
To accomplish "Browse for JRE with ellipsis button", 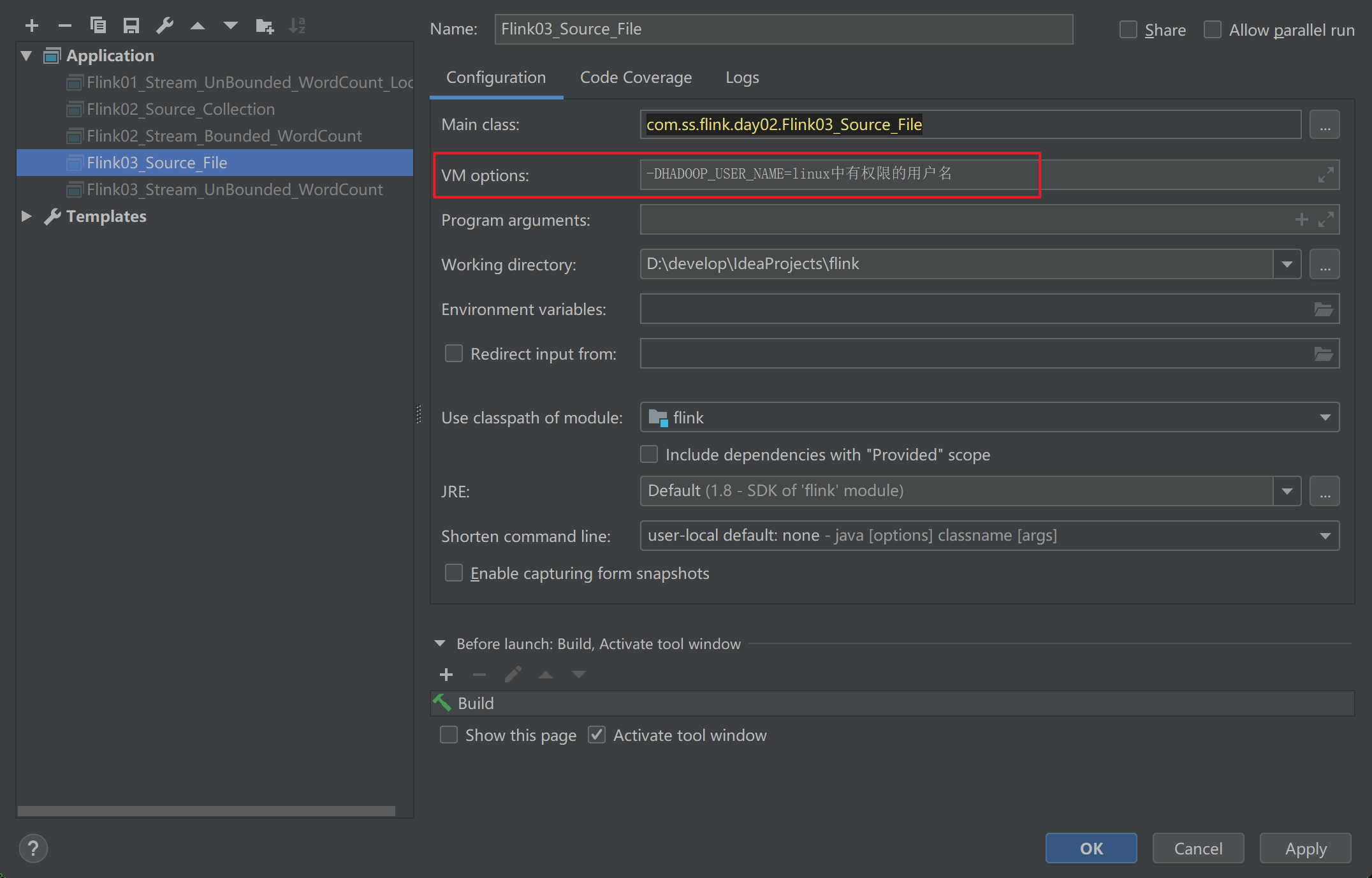I will [x=1325, y=491].
